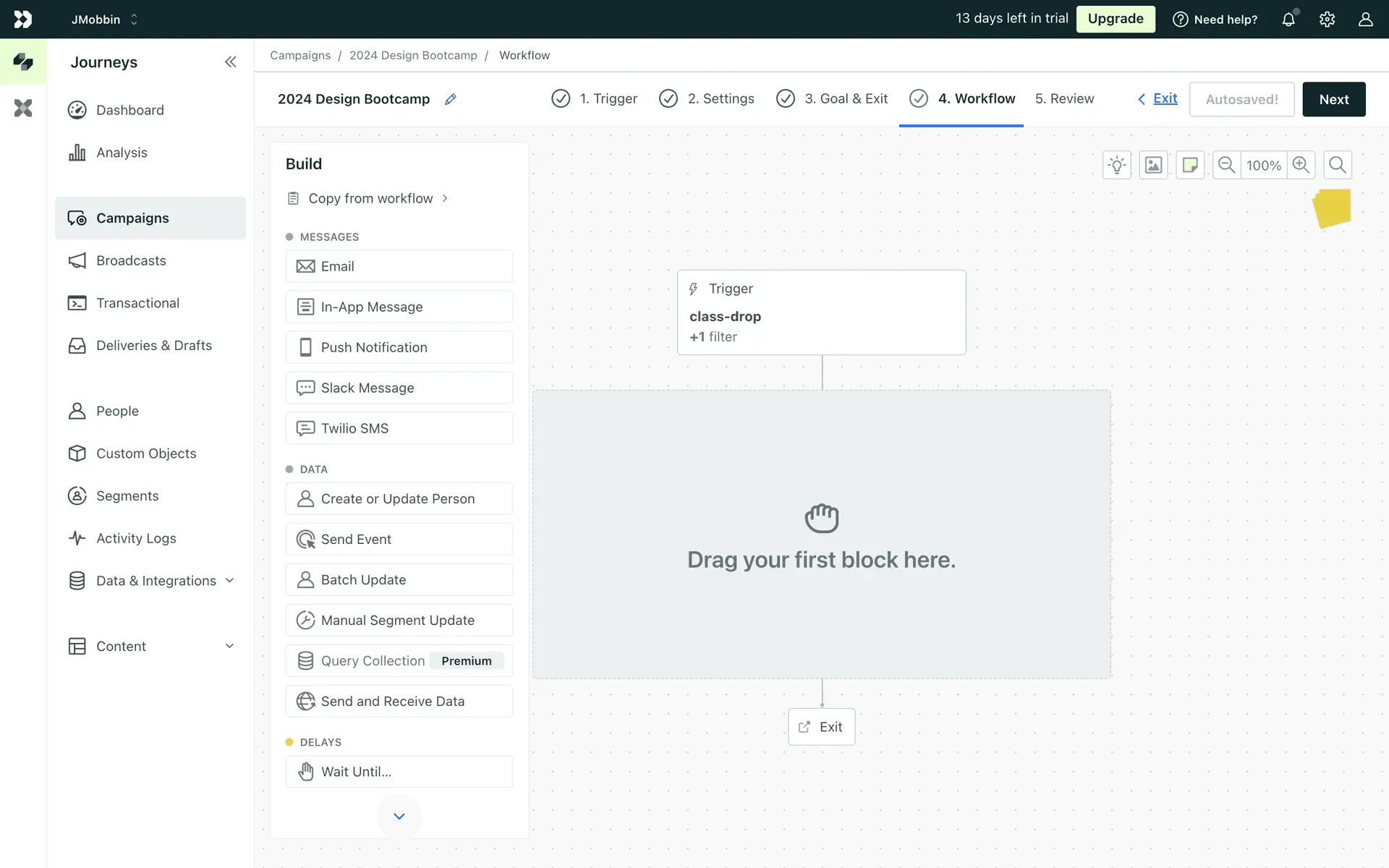
Task: Click the sticky note icon in the toolbar
Action: [x=1189, y=165]
